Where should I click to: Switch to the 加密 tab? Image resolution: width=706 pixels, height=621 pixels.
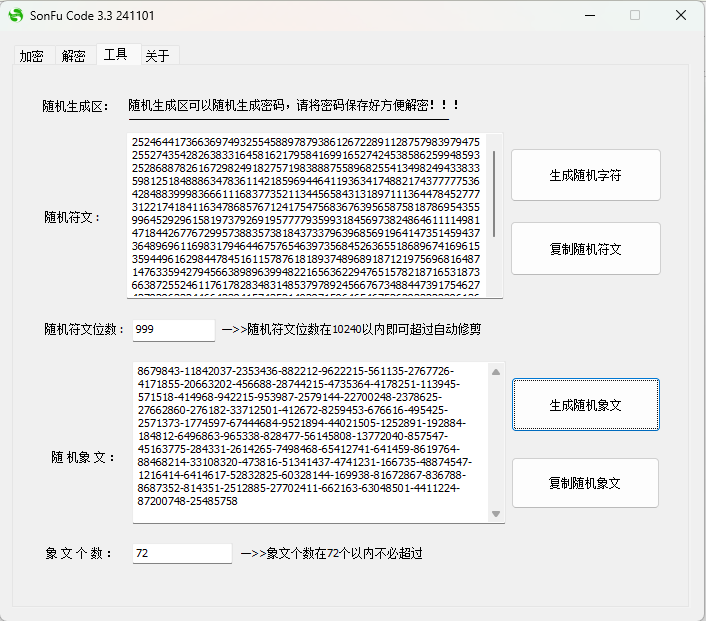pyautogui.click(x=31, y=56)
